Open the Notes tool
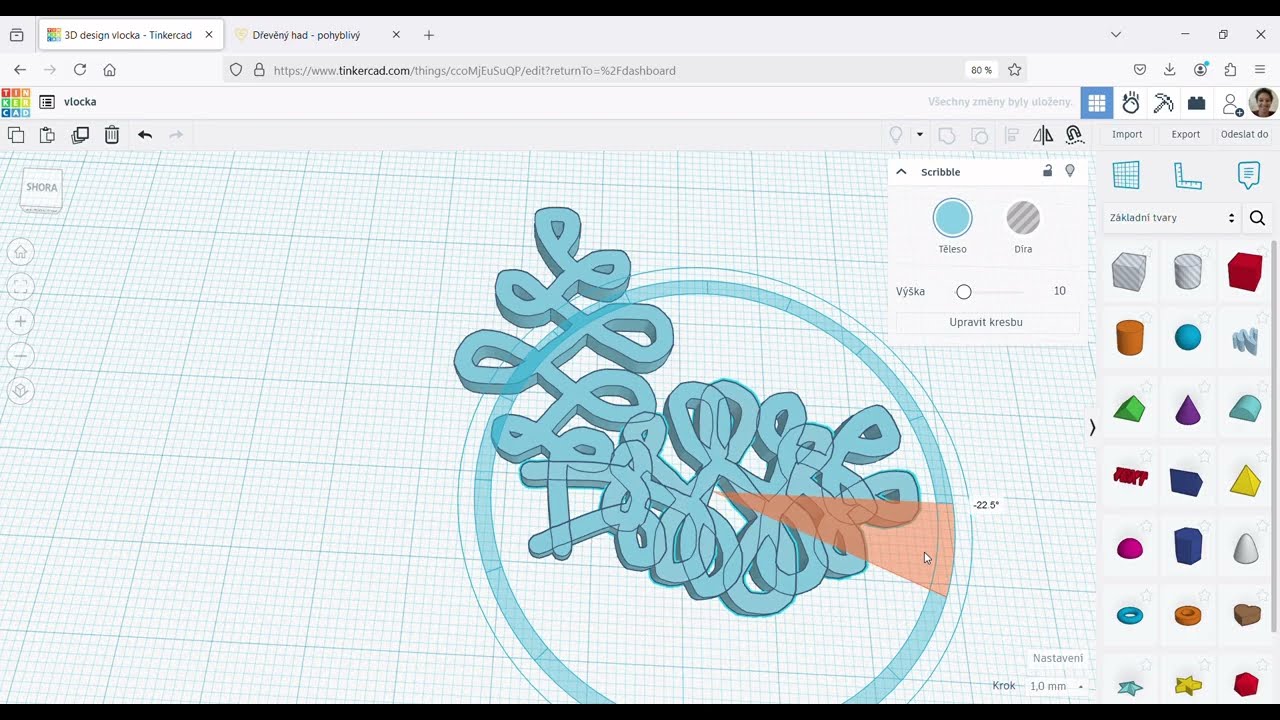 point(1249,175)
